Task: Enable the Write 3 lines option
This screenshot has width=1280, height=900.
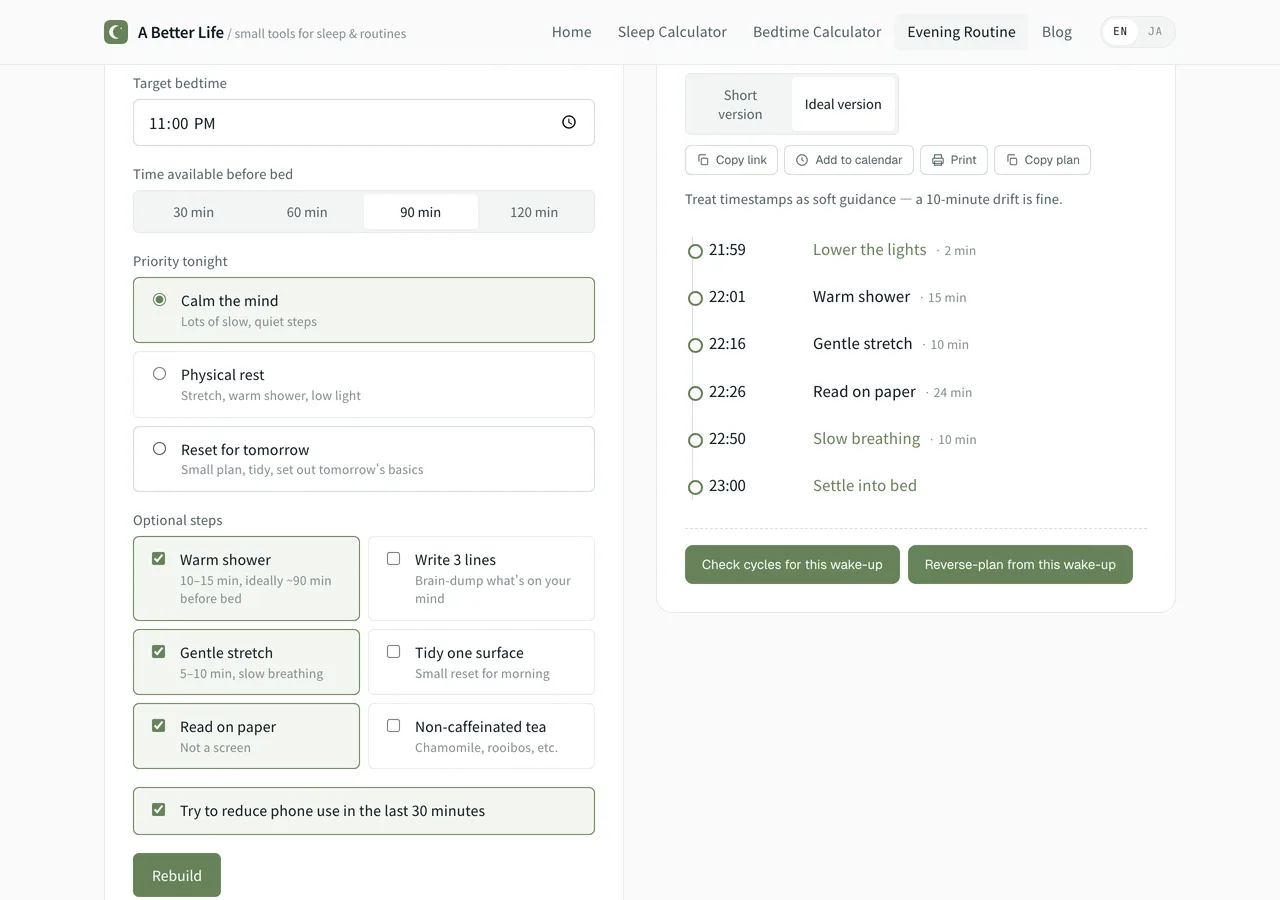Action: click(394, 559)
